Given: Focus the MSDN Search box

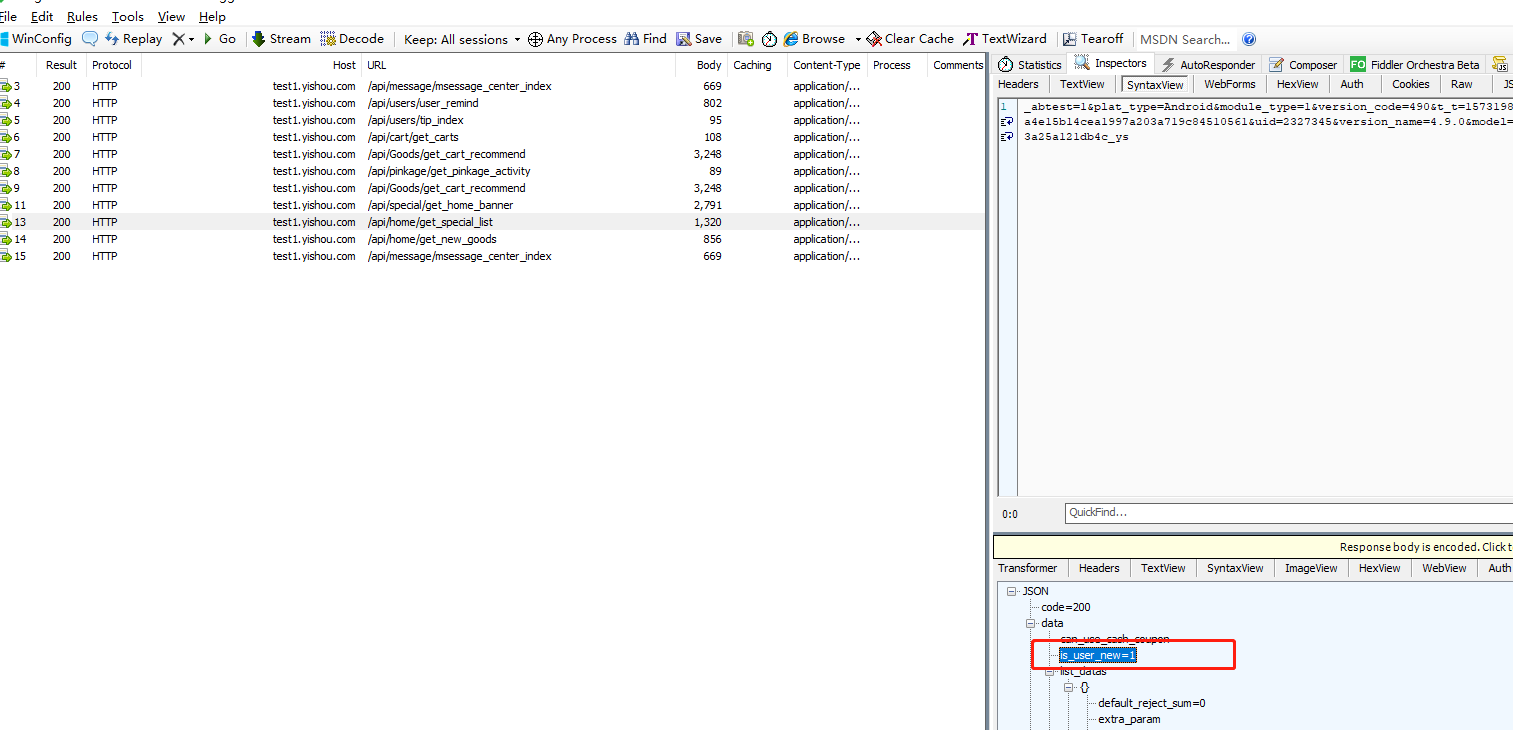Looking at the screenshot, I should coord(1185,39).
